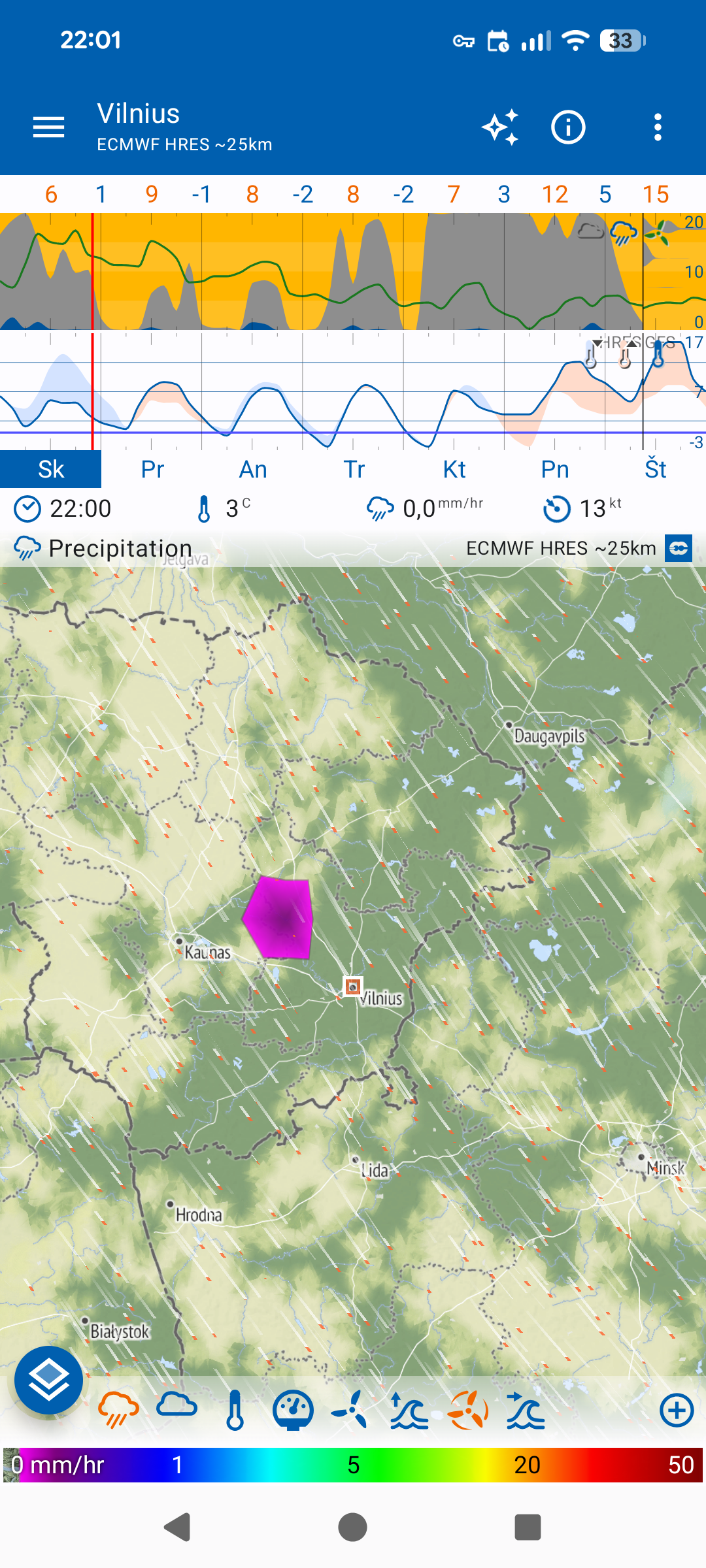Viewport: 706px width, 1568px height.
Task: Tap the red current-time line in upper graph
Action: click(92, 271)
